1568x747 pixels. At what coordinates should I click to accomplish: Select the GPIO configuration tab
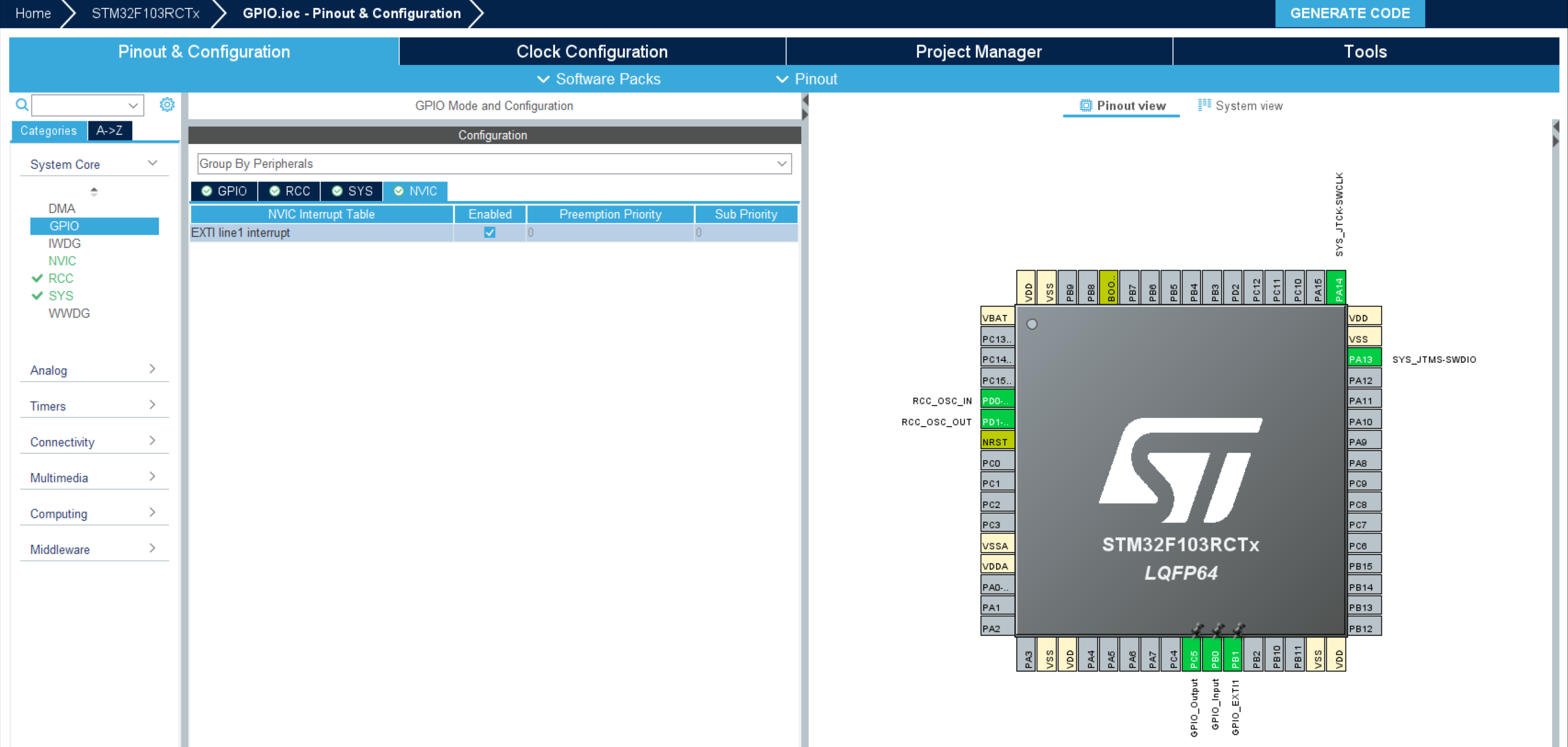click(x=224, y=191)
